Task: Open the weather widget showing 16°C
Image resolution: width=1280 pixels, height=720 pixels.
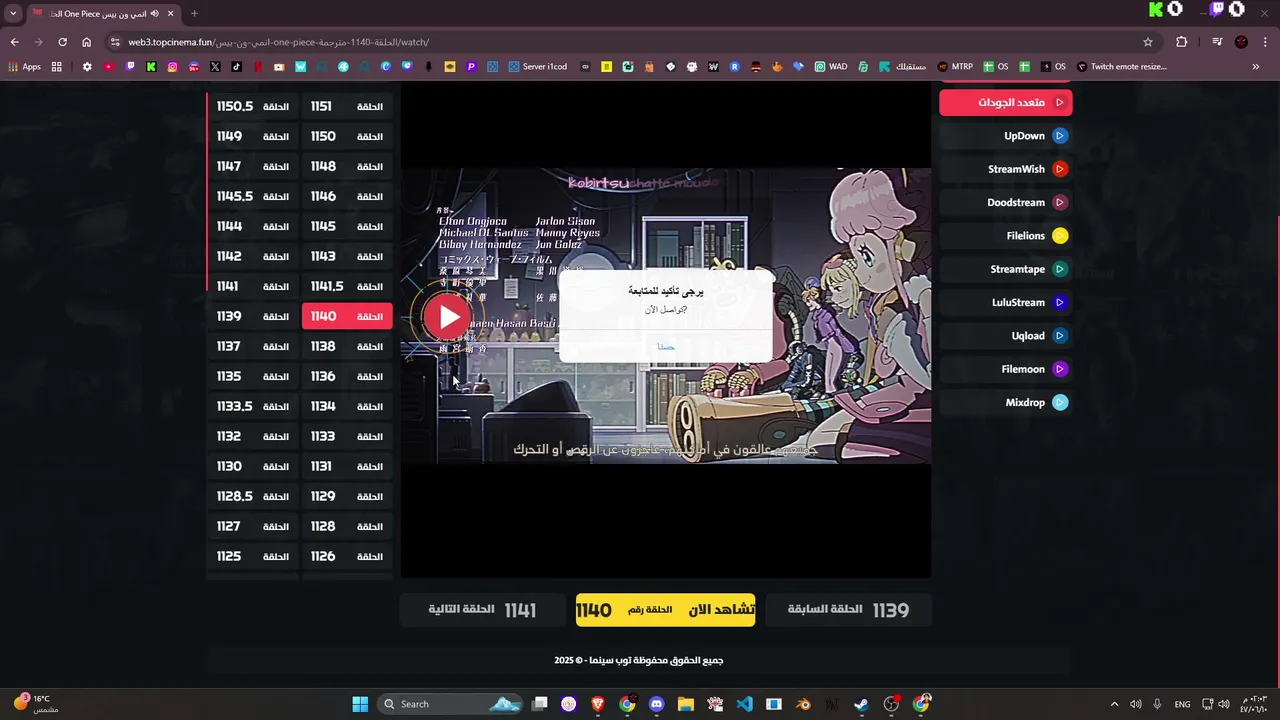Action: (36, 703)
